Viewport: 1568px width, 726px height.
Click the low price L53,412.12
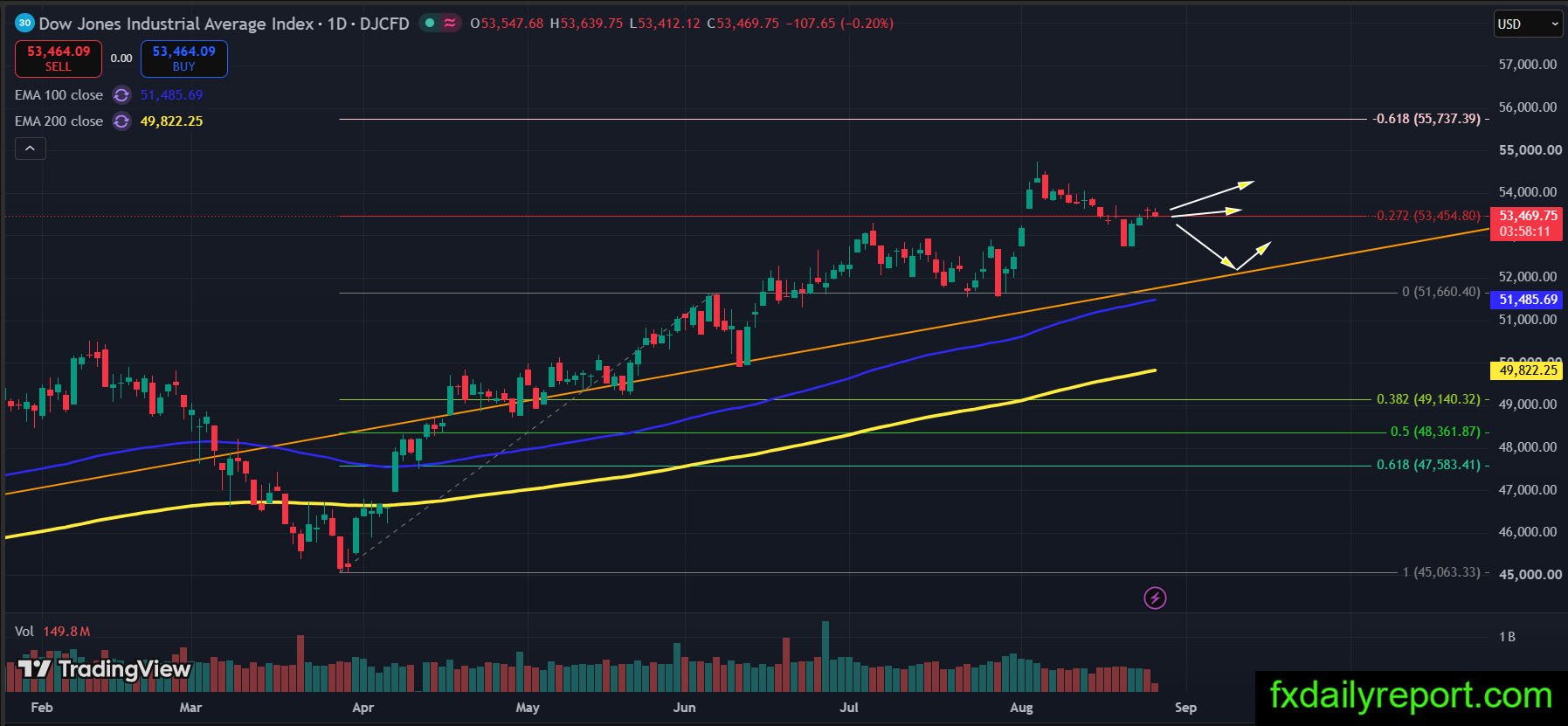click(x=665, y=24)
